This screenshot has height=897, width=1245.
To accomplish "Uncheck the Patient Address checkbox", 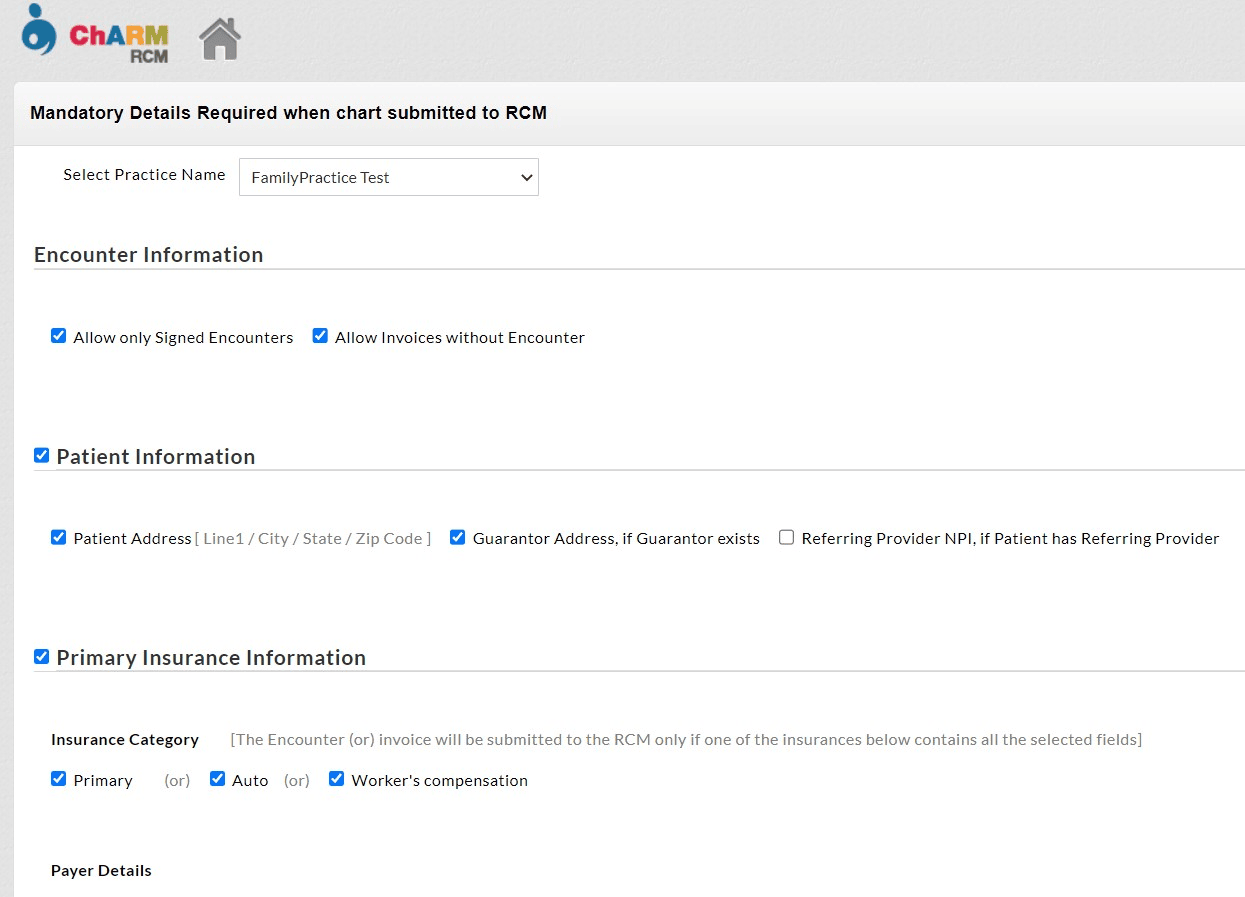I will [x=59, y=537].
